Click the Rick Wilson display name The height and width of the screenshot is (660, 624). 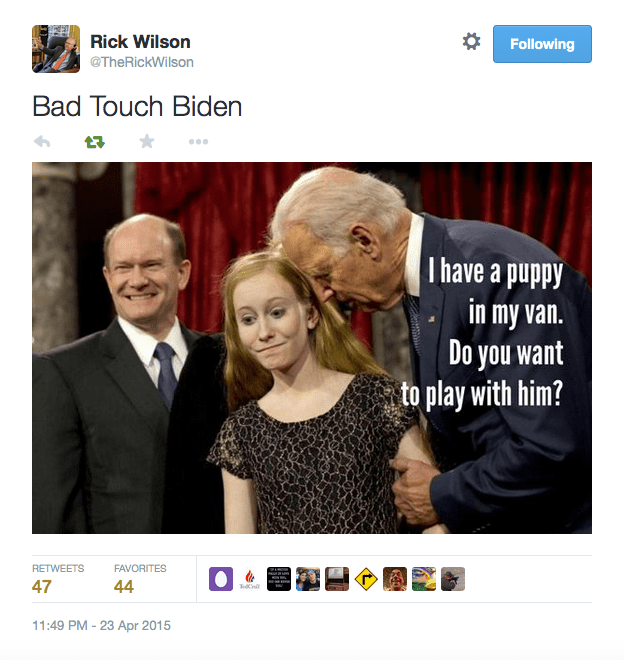(x=140, y=42)
